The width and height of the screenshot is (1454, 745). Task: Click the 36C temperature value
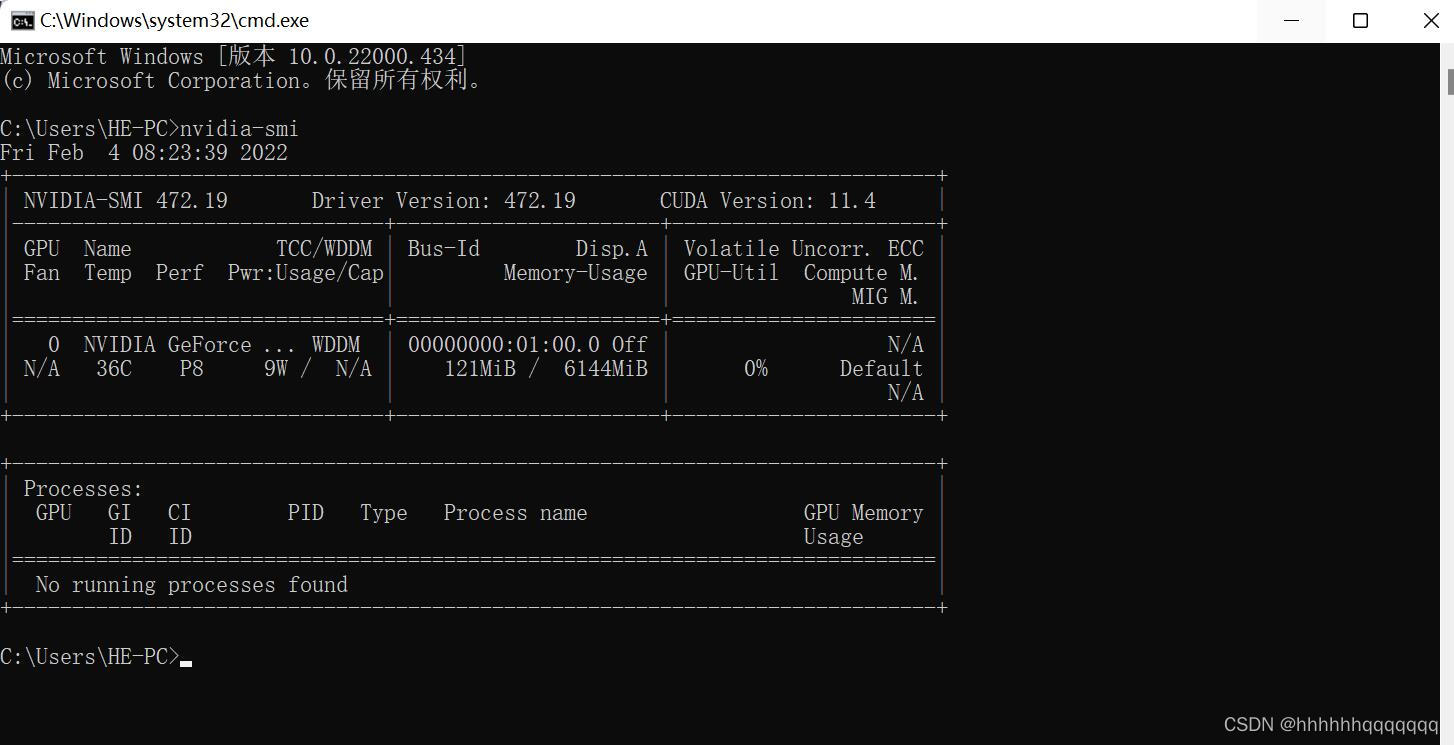coord(114,369)
